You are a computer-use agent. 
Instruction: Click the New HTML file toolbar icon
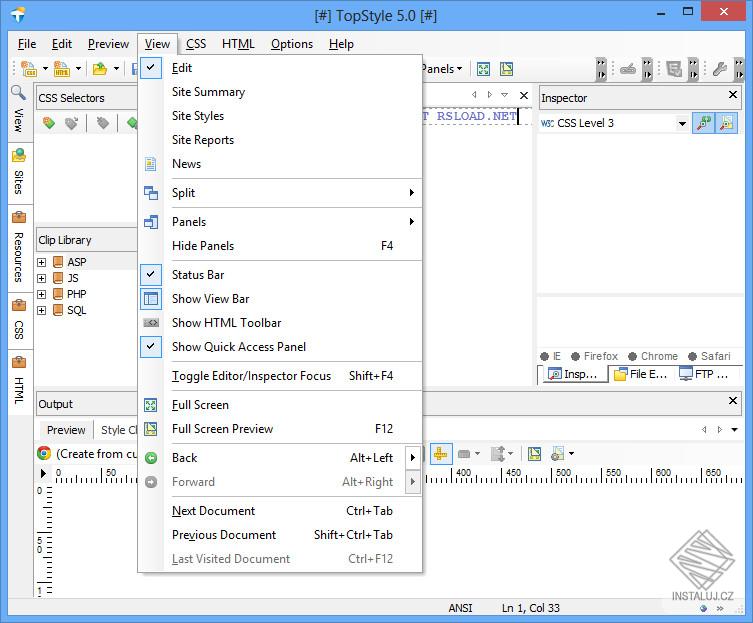[x=61, y=69]
